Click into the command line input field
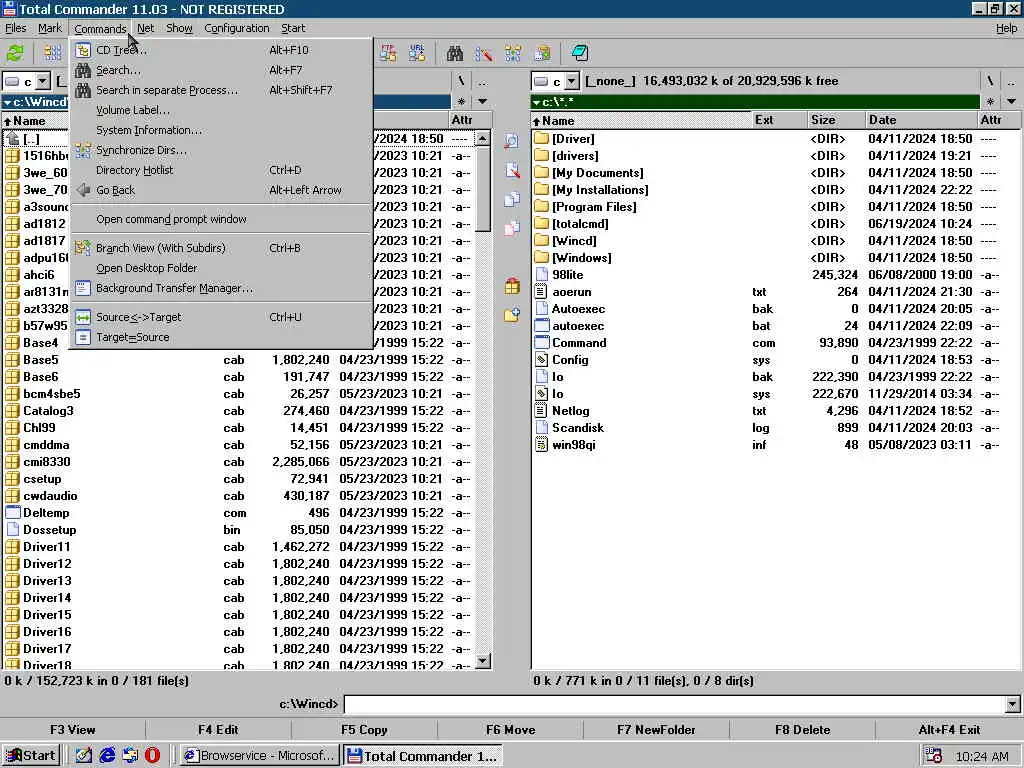Viewport: 1024px width, 768px height. [675, 704]
